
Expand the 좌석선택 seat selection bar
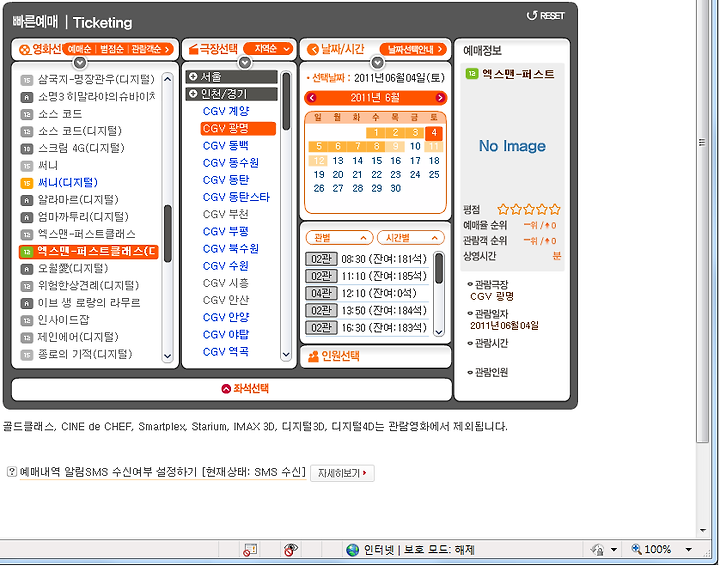tap(231, 389)
